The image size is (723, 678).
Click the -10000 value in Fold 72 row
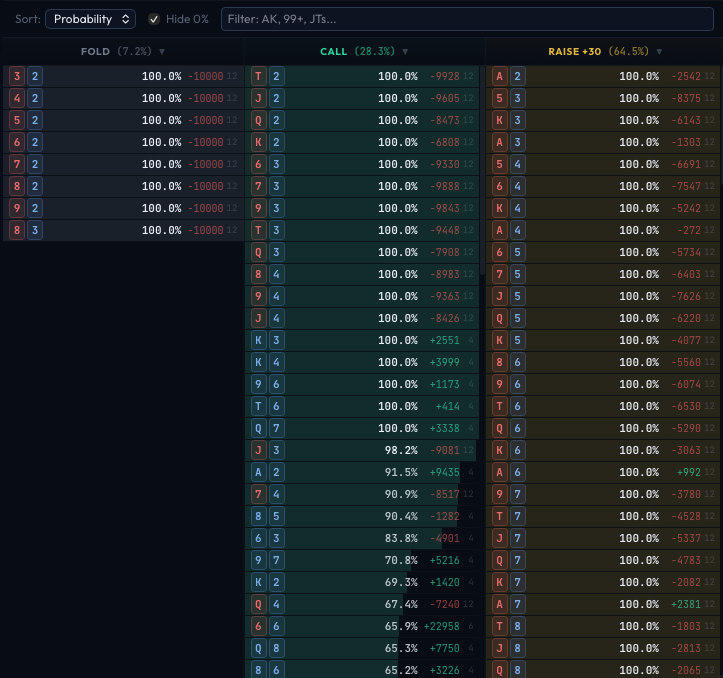point(205,164)
